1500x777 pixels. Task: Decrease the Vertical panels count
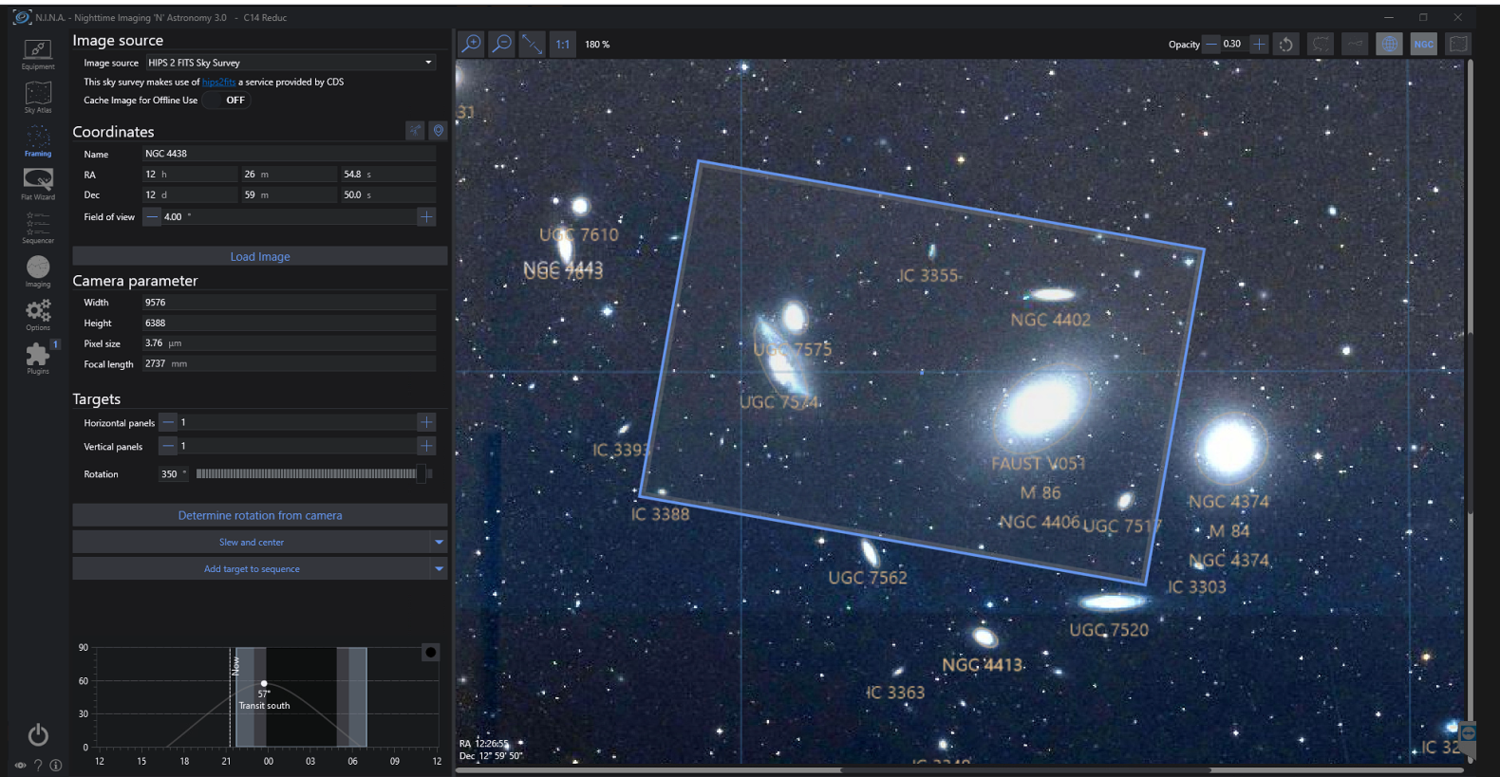pyautogui.click(x=169, y=446)
